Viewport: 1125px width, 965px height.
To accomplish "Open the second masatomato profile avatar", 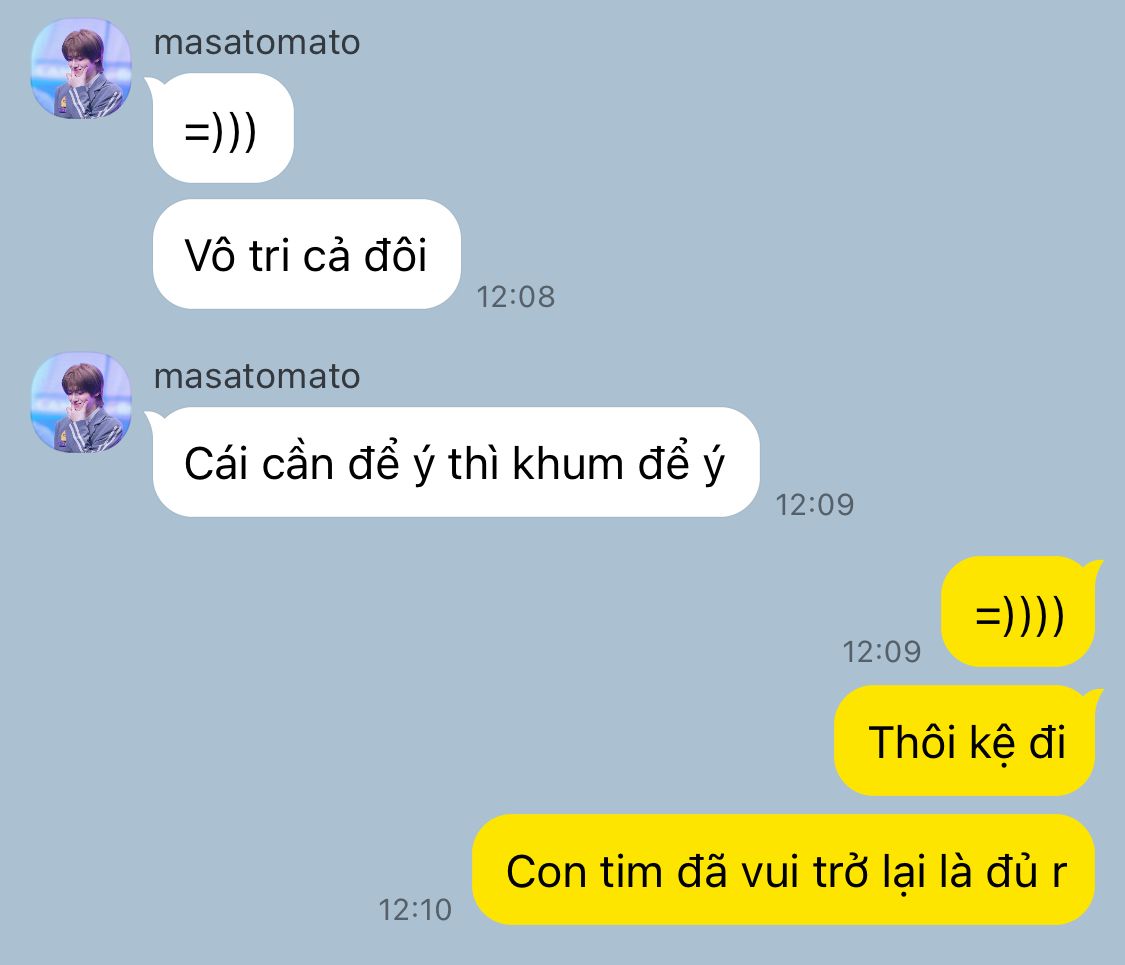I will [81, 403].
